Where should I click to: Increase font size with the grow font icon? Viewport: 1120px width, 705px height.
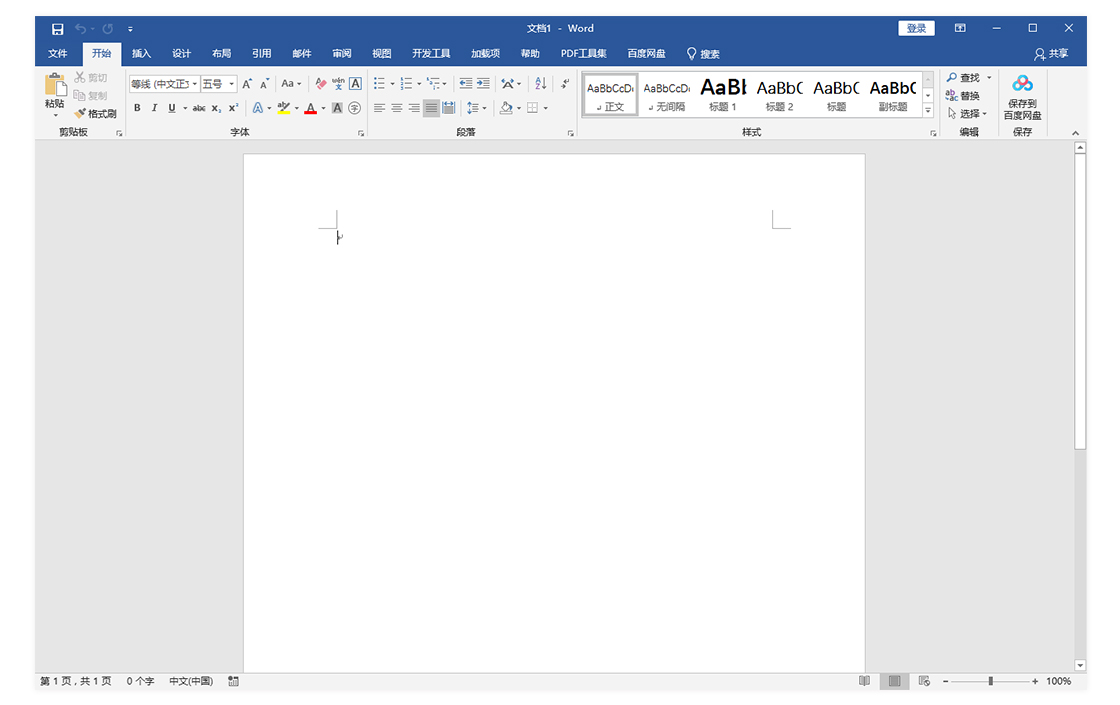247,84
